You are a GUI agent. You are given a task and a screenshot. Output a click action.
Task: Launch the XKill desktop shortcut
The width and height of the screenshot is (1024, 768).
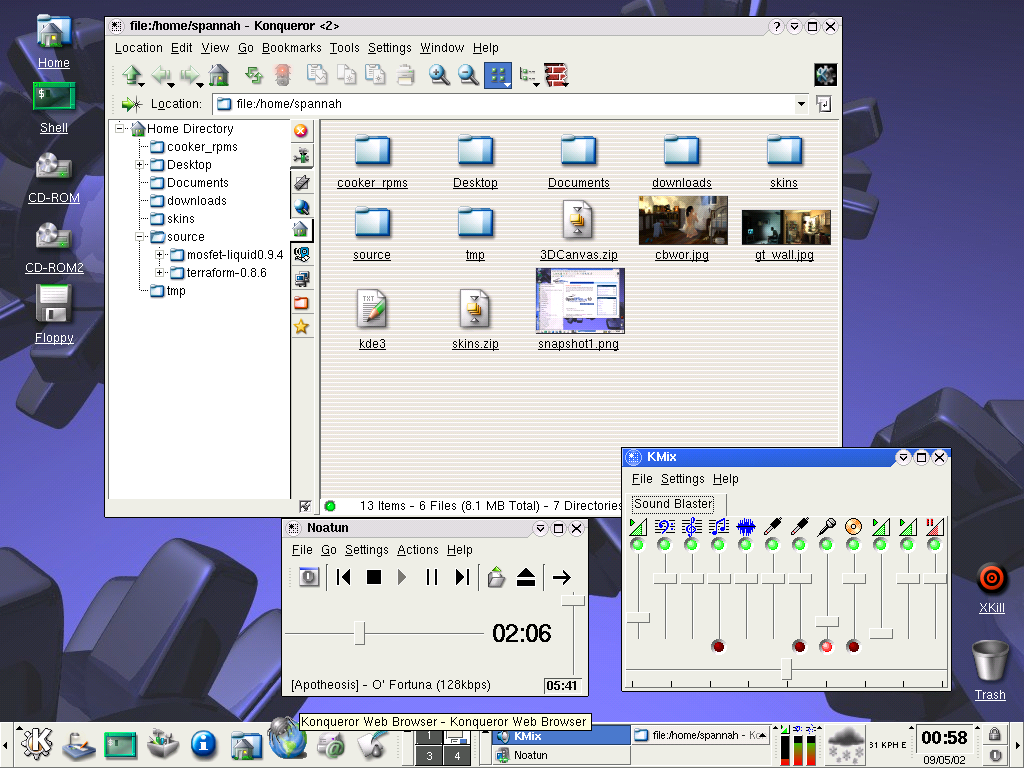click(991, 588)
